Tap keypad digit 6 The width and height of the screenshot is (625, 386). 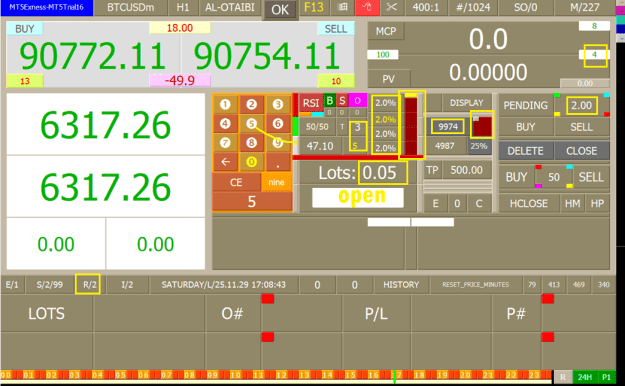coord(278,124)
